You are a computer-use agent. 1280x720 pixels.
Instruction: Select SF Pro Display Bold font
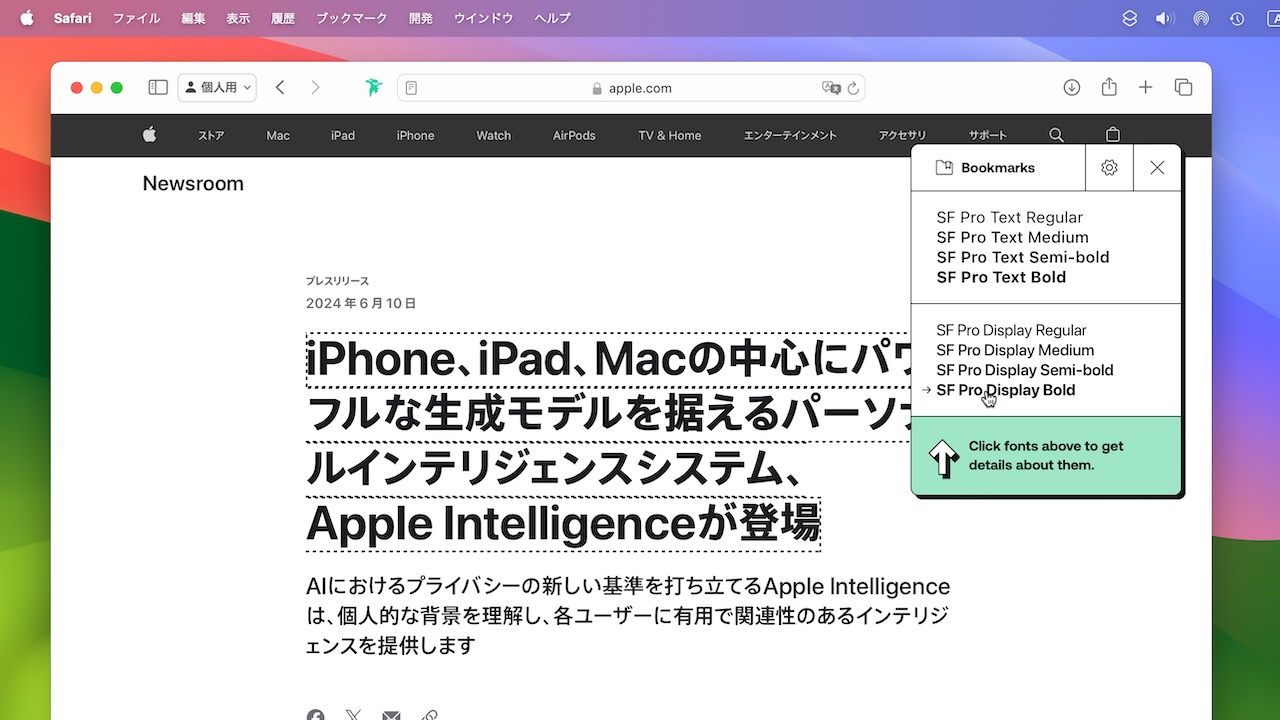click(1006, 390)
